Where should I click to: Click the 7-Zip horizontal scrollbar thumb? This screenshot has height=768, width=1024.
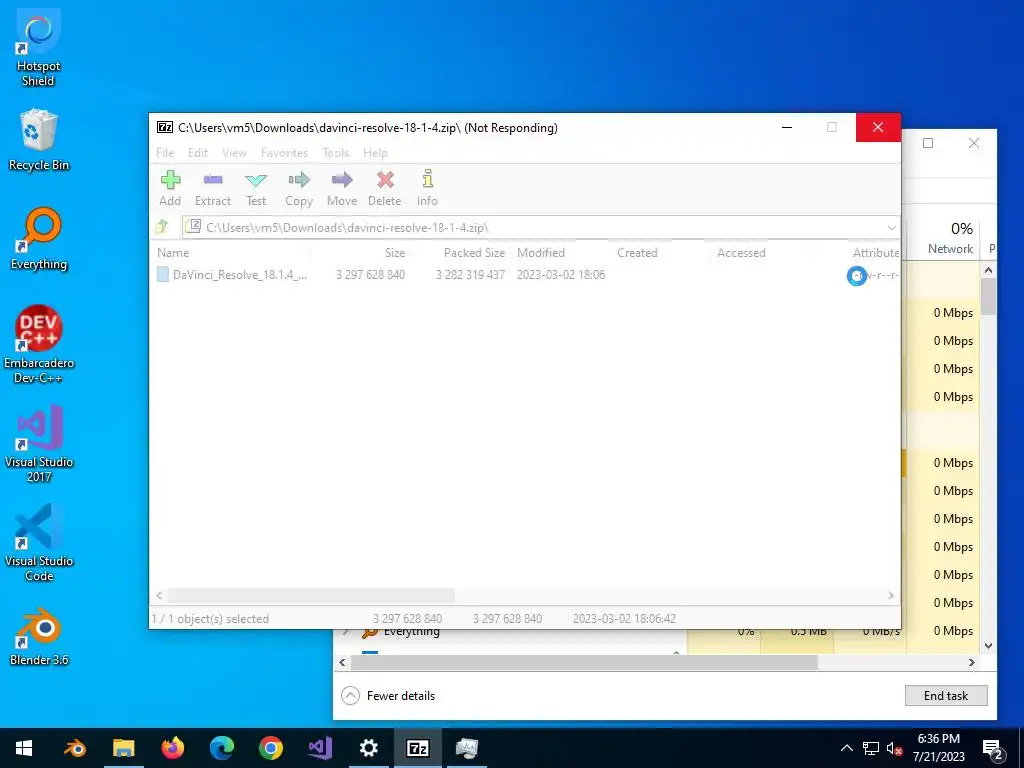click(311, 596)
